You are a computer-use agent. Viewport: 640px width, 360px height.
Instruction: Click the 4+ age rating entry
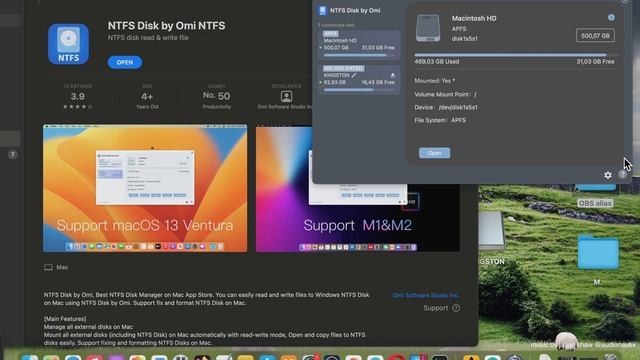(147, 97)
